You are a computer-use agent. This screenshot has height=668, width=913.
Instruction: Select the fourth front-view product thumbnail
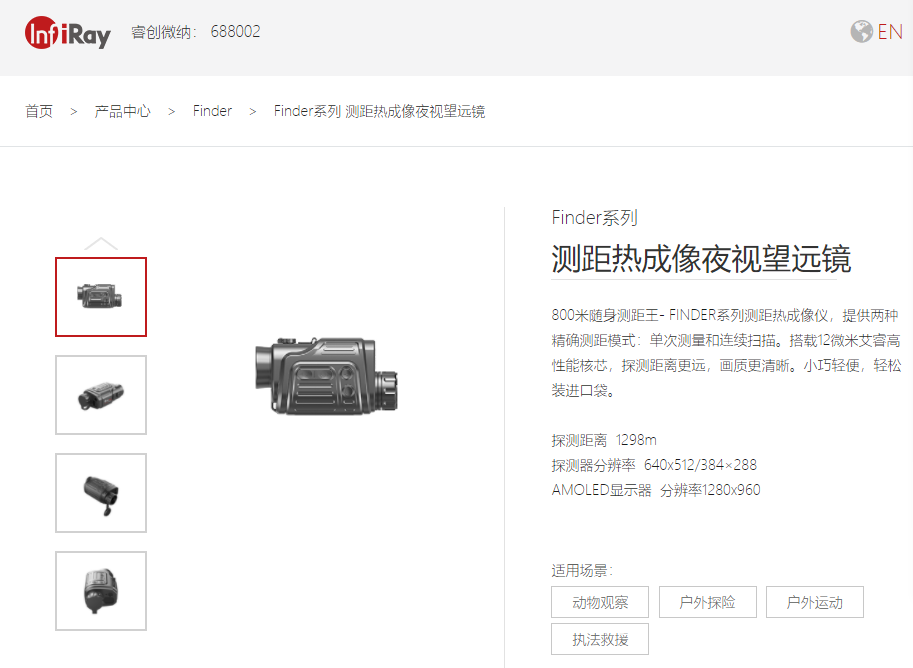(x=101, y=591)
